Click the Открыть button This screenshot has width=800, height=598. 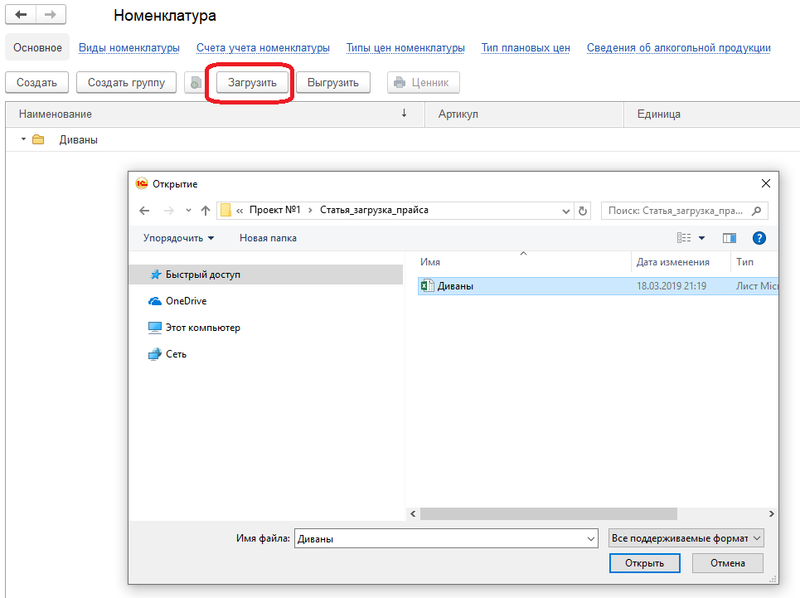(644, 563)
